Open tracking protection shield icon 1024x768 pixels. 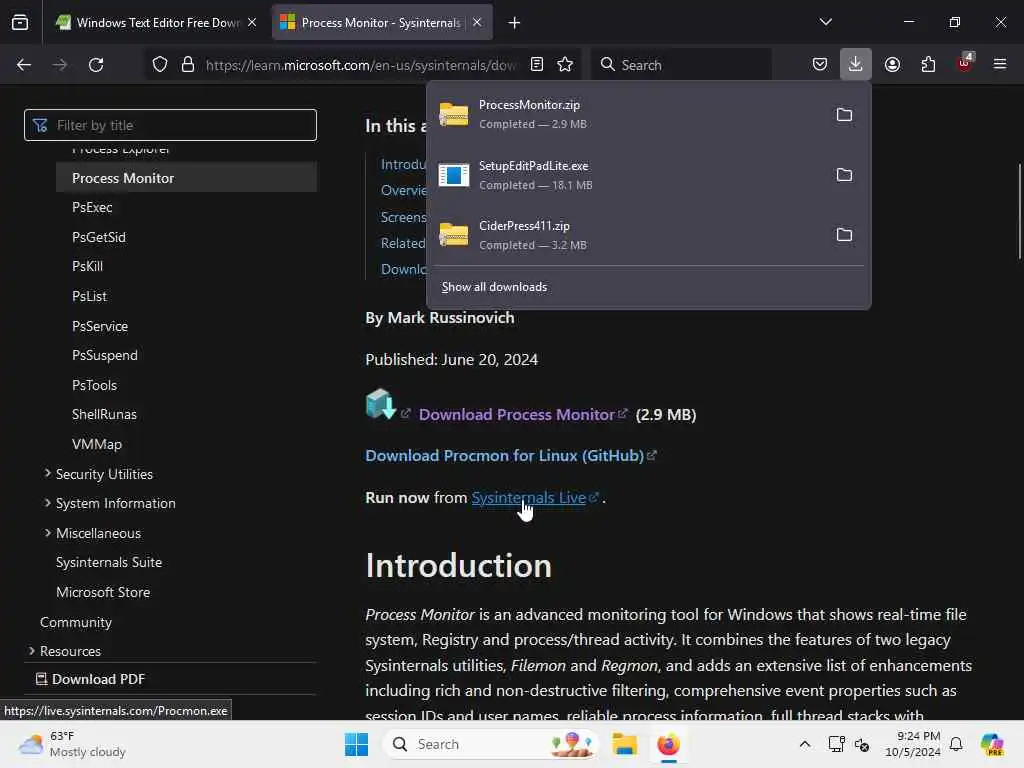pos(160,65)
